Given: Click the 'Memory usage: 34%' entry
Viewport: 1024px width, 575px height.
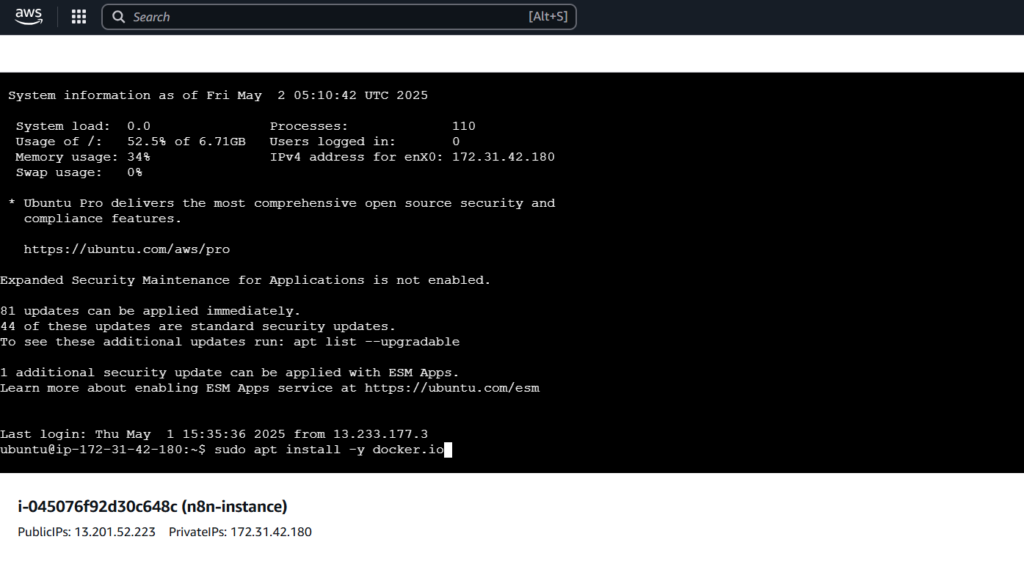Looking at the screenshot, I should coord(83,157).
